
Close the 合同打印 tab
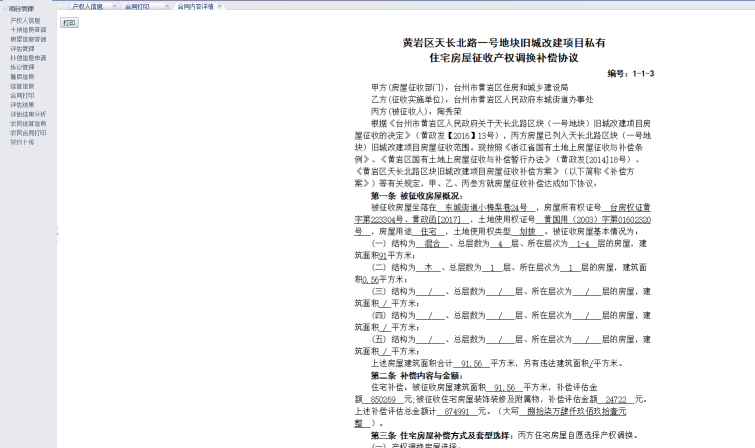167,6
